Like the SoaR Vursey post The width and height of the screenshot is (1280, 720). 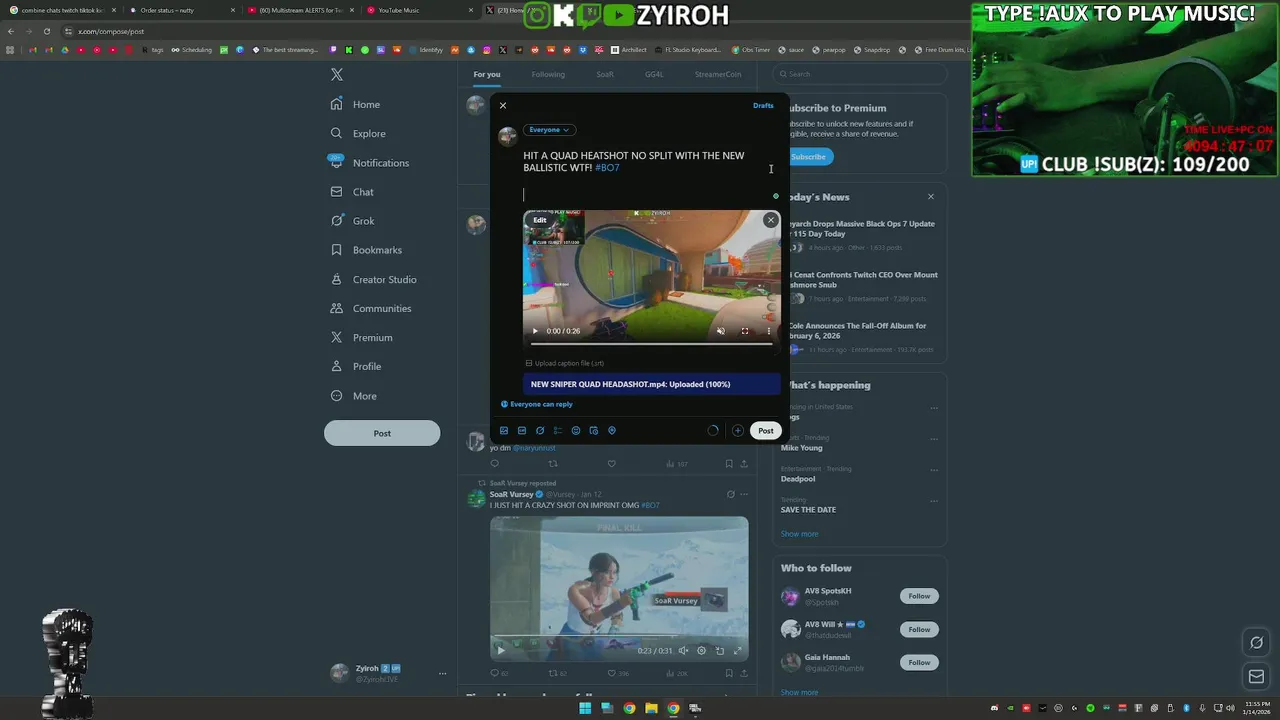[612, 673]
